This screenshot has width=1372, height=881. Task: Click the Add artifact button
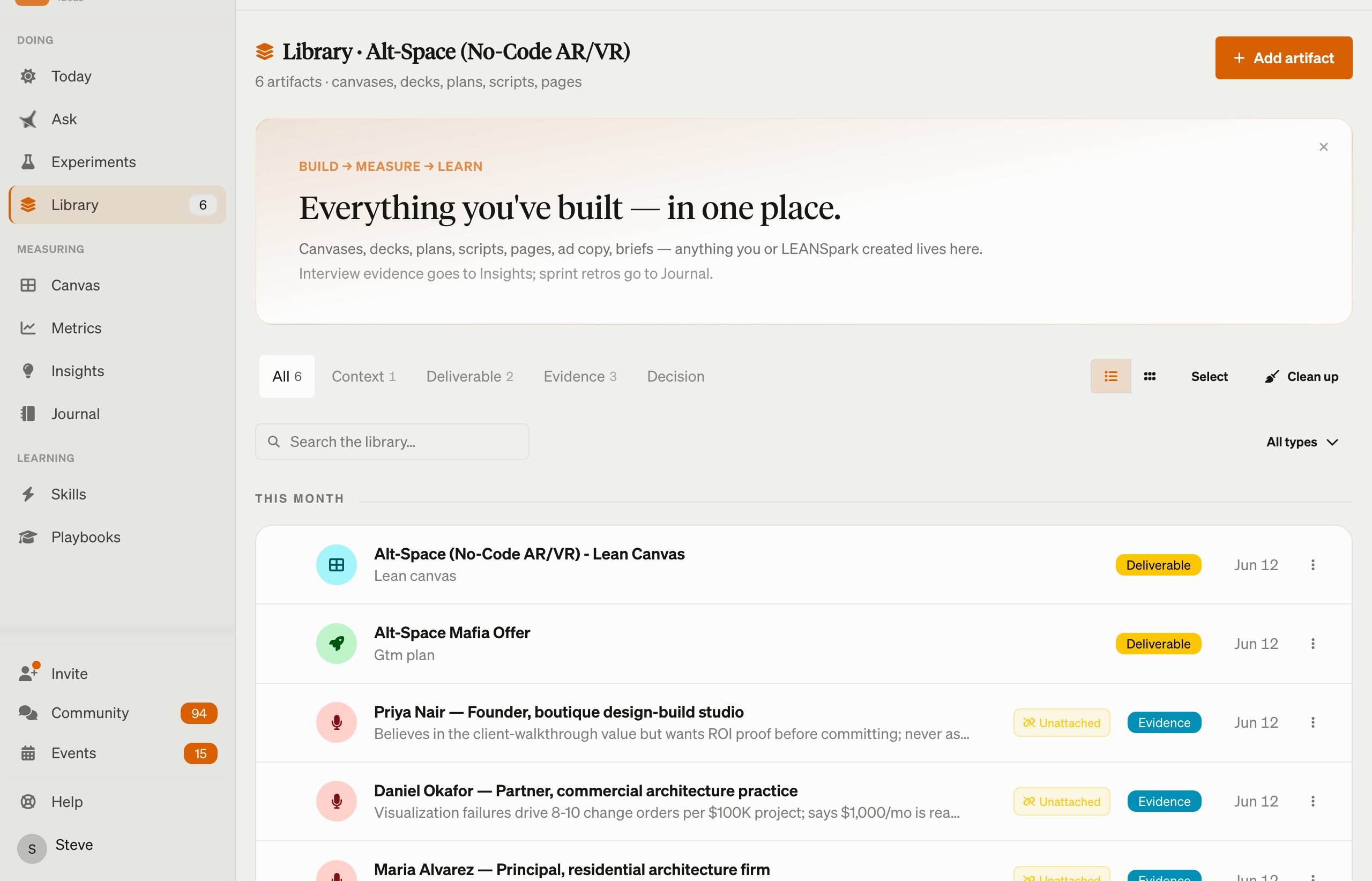(x=1284, y=58)
